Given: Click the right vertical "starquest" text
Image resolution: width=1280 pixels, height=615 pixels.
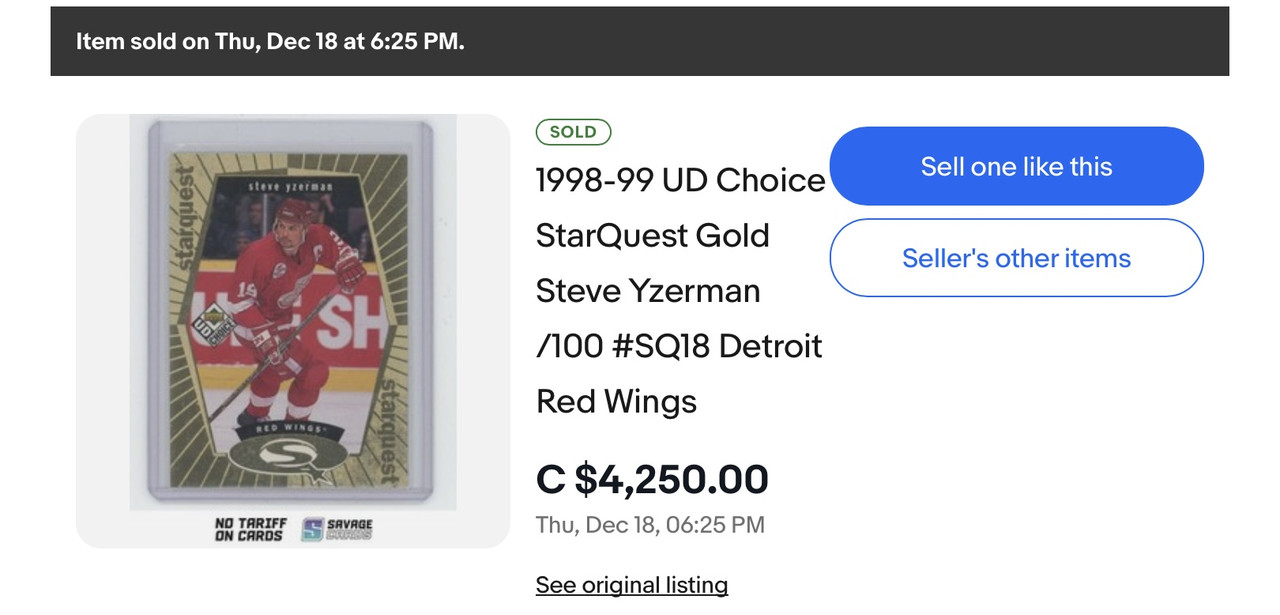Looking at the screenshot, I should [x=392, y=430].
